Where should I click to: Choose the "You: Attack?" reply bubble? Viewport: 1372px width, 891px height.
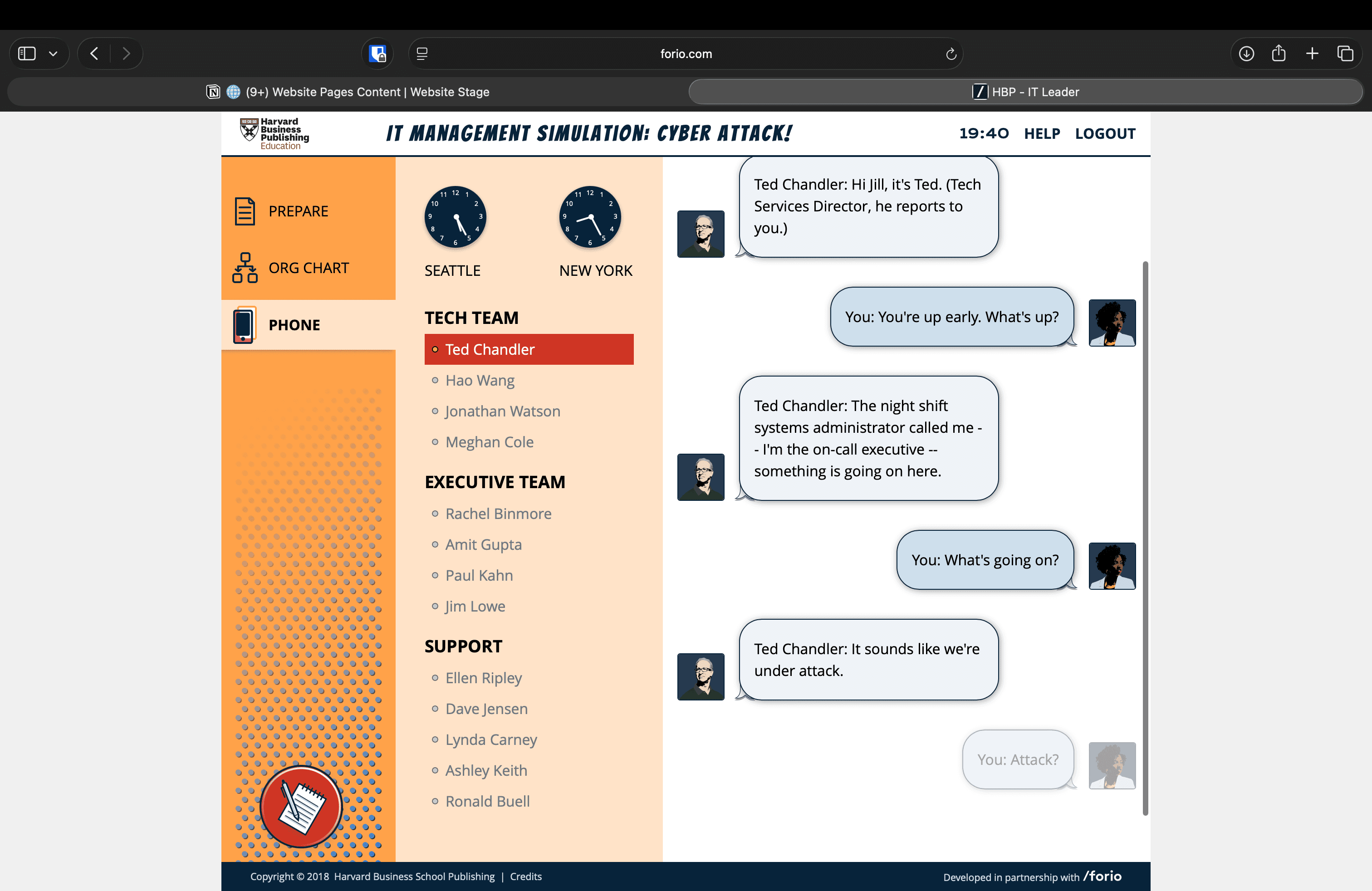pos(1018,759)
